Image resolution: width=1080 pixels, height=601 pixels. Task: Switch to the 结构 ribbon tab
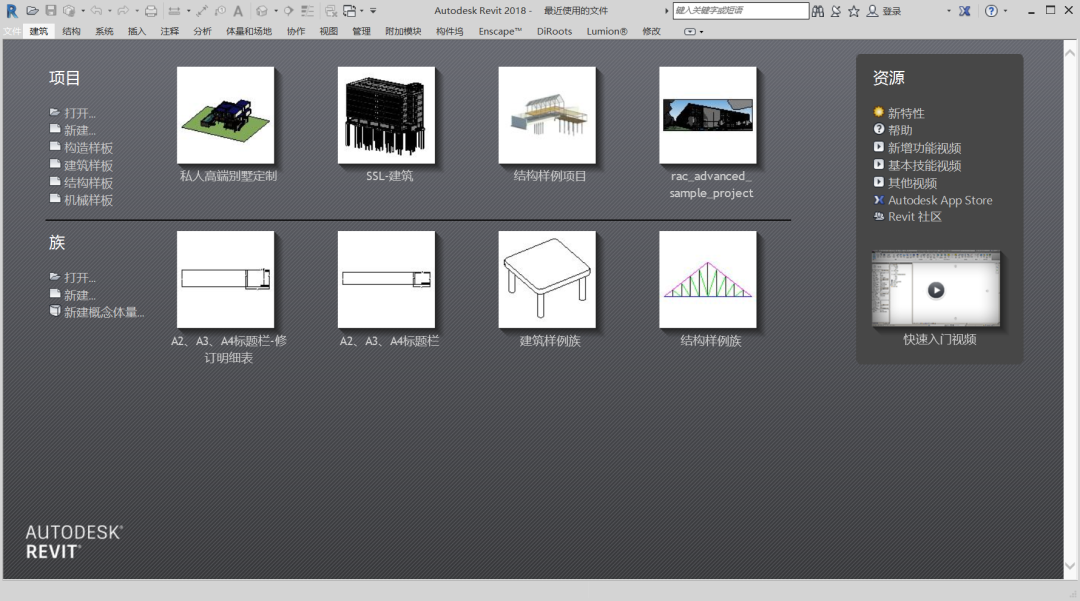(x=71, y=32)
